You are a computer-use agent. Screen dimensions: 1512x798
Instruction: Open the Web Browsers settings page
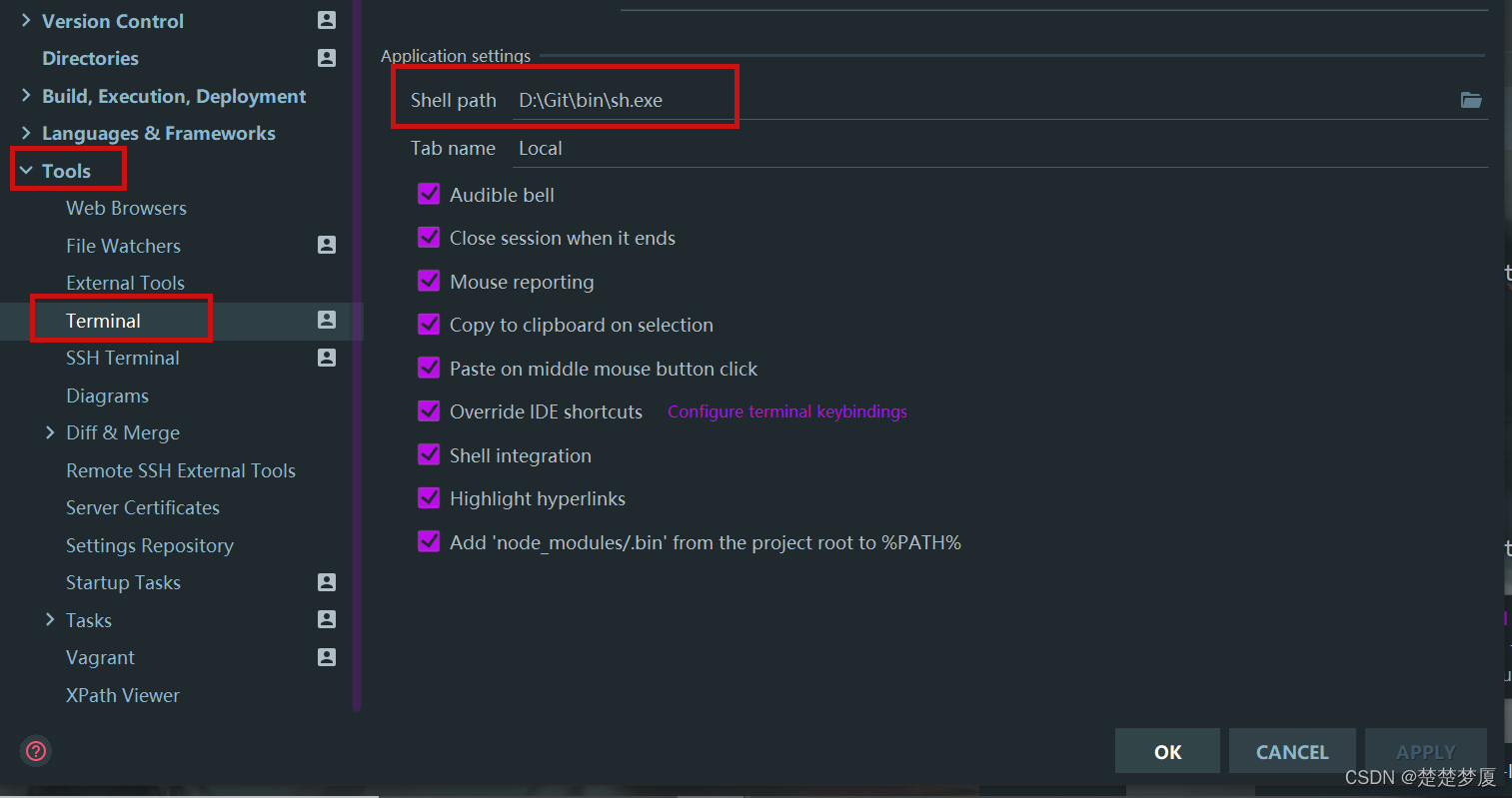pyautogui.click(x=126, y=208)
